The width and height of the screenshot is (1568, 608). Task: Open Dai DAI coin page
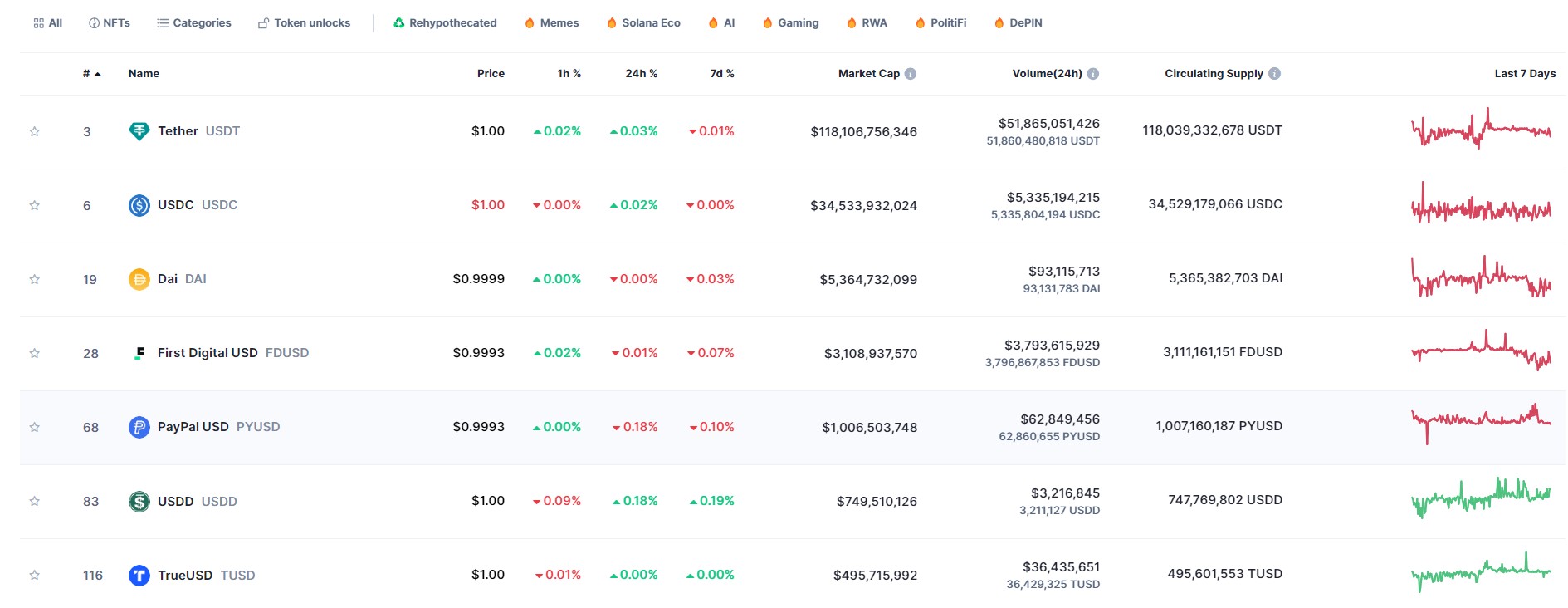click(182, 279)
